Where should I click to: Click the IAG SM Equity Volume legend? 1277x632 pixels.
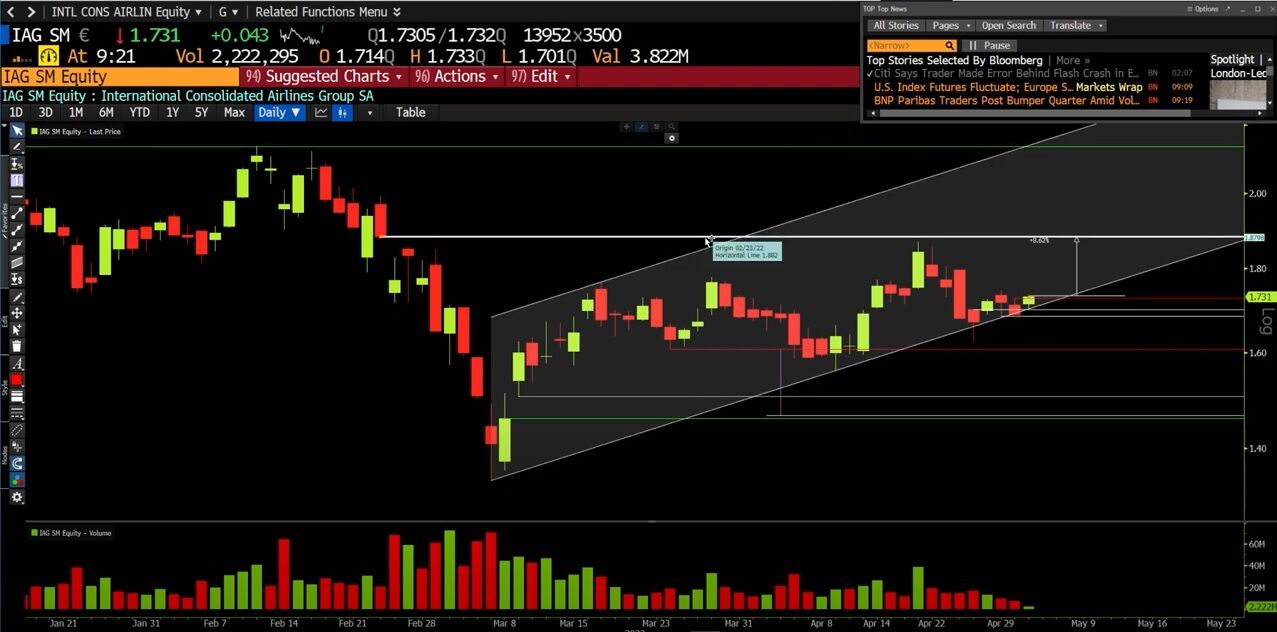[x=71, y=533]
